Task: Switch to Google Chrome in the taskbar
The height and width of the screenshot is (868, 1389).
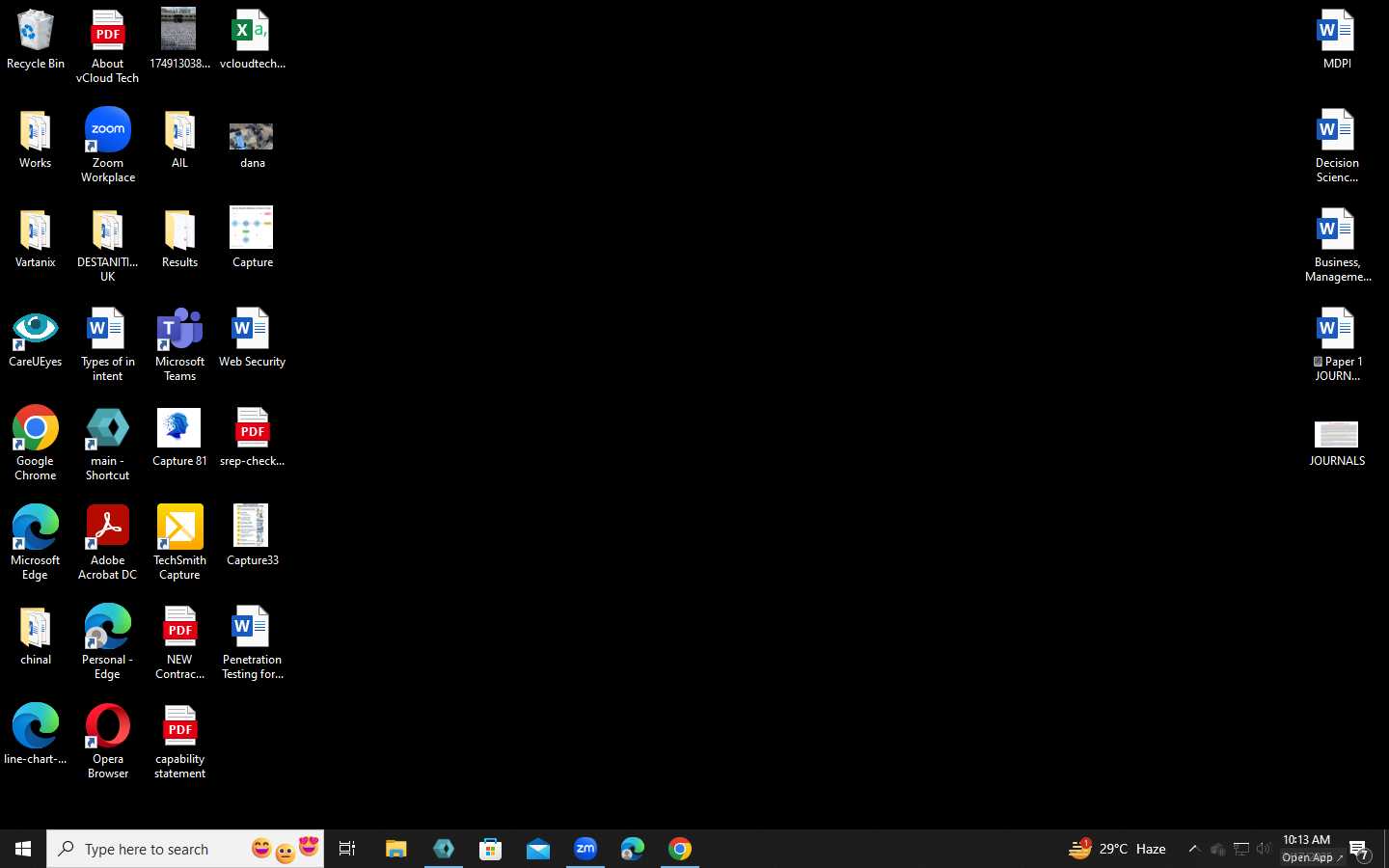Action: (680, 849)
